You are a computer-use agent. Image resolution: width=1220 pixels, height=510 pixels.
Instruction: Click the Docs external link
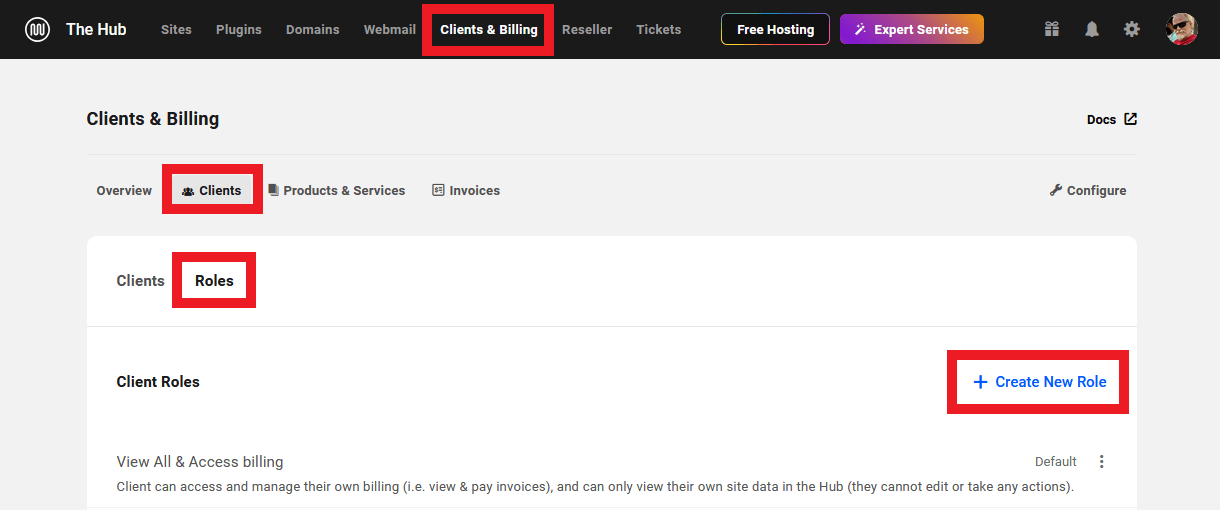[1112, 119]
